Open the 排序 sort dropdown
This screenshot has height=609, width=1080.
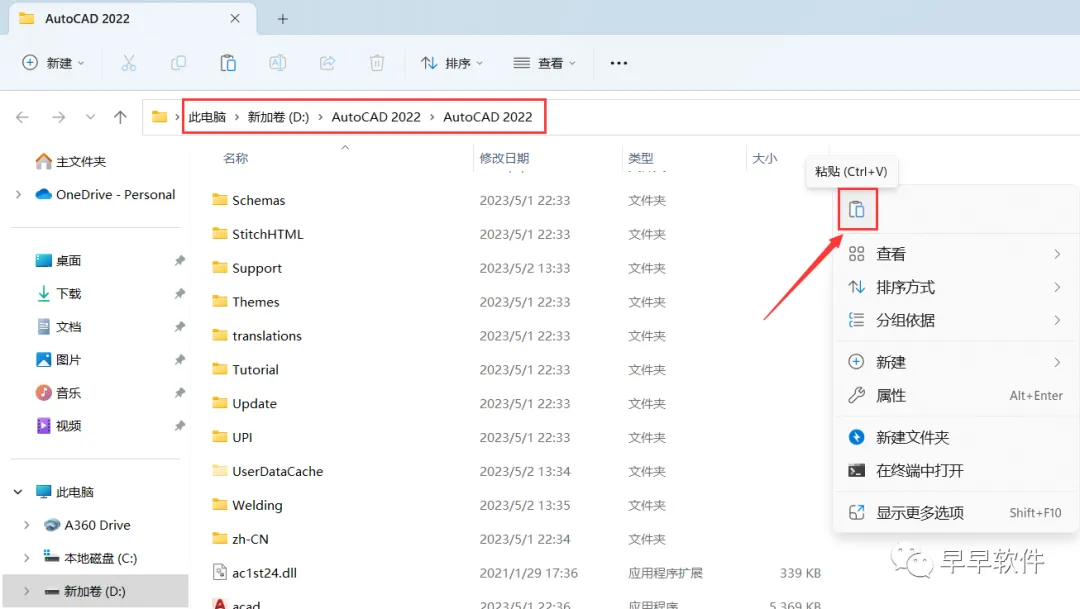pyautogui.click(x=452, y=63)
